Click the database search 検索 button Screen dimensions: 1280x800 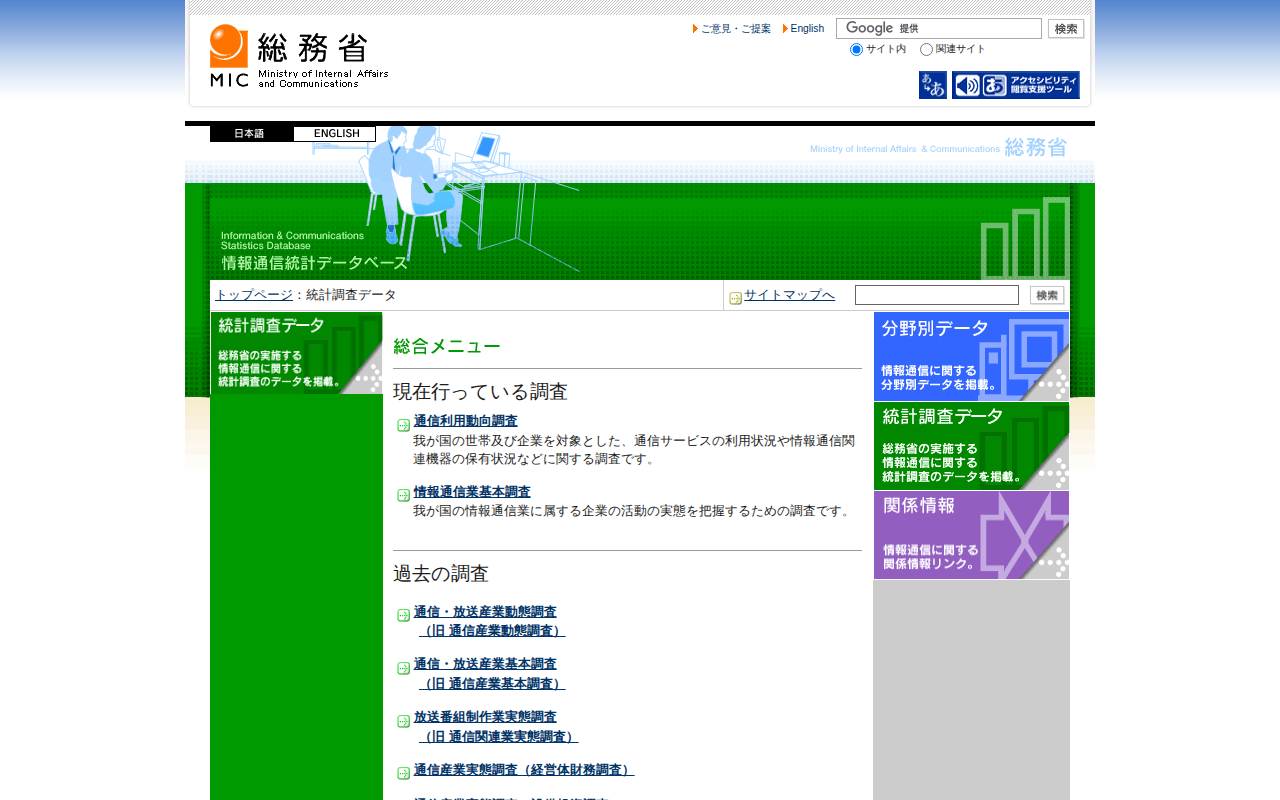1047,295
